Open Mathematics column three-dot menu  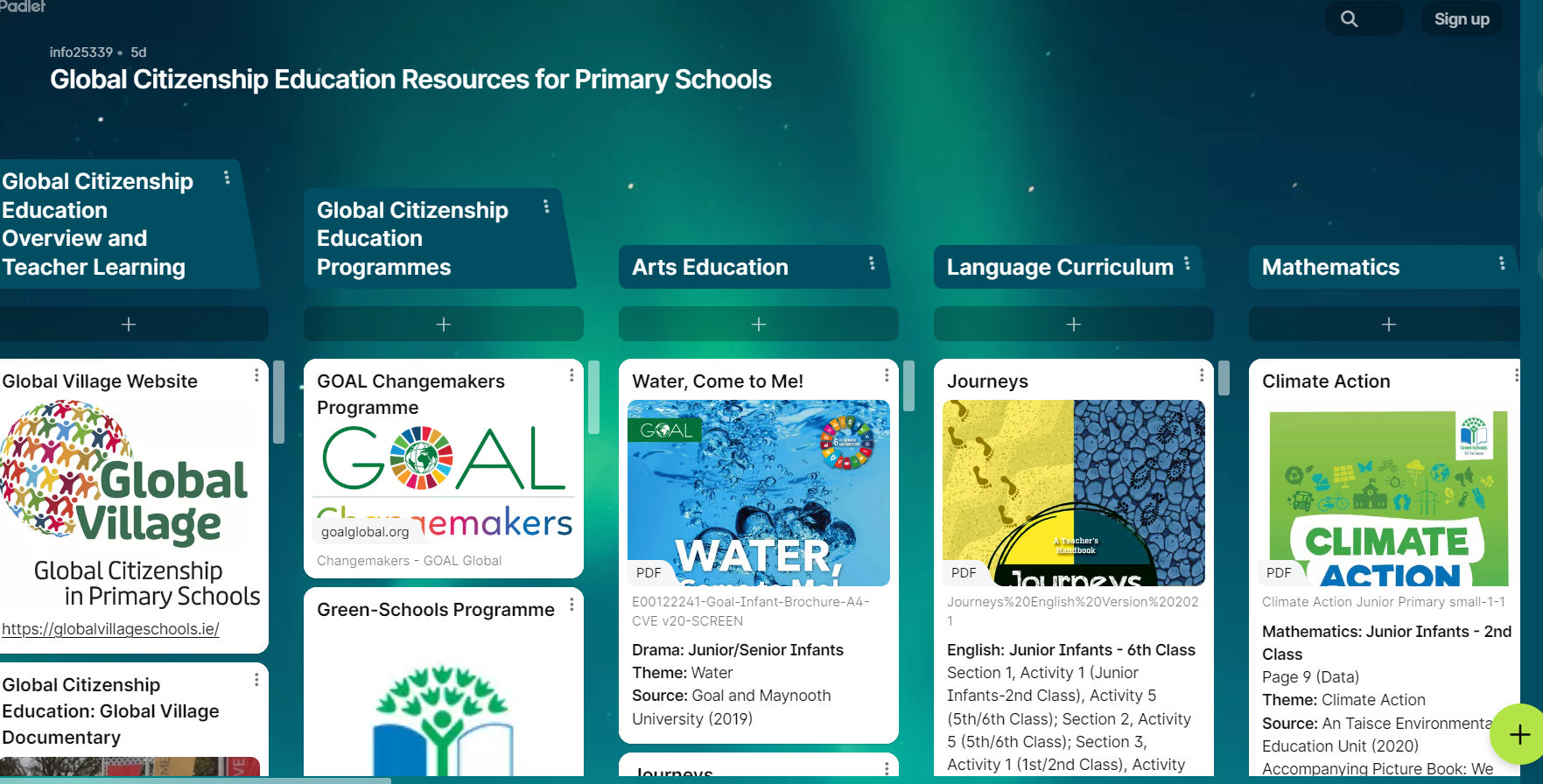tap(1502, 263)
